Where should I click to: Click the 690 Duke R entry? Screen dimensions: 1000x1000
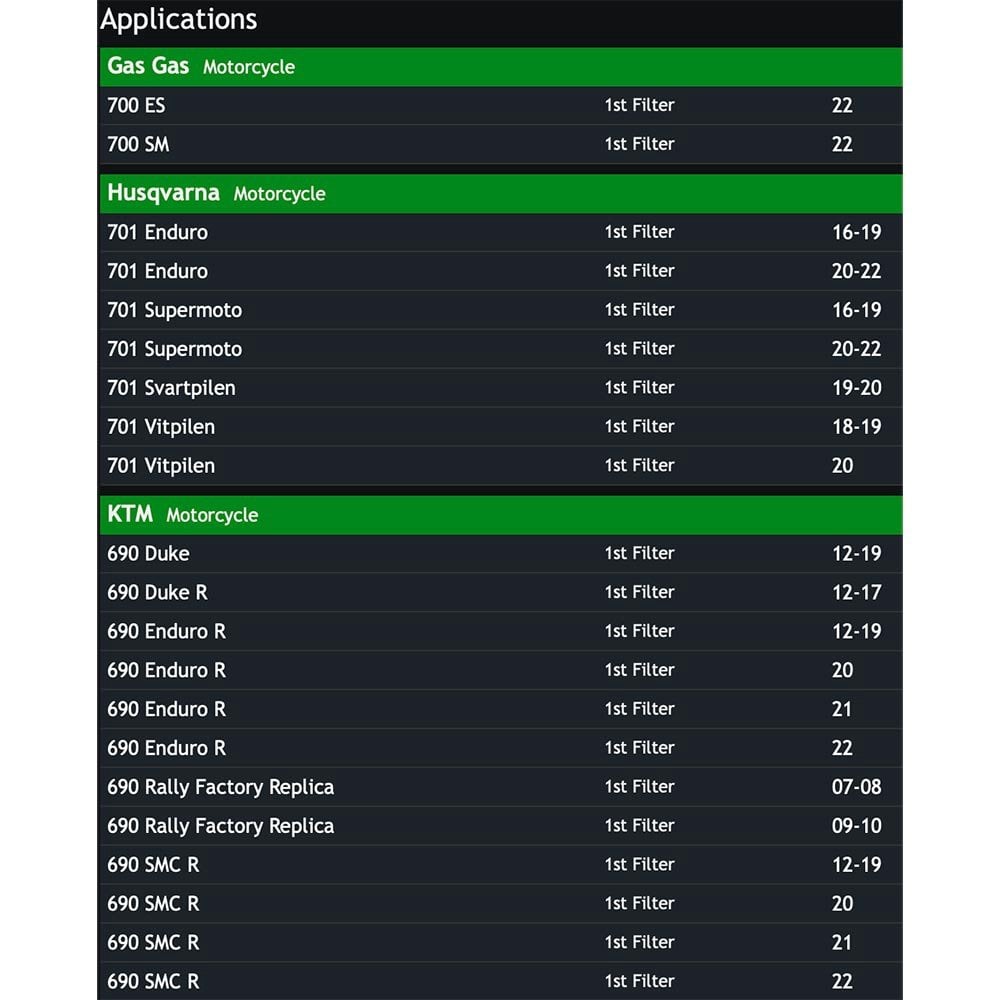pos(501,592)
